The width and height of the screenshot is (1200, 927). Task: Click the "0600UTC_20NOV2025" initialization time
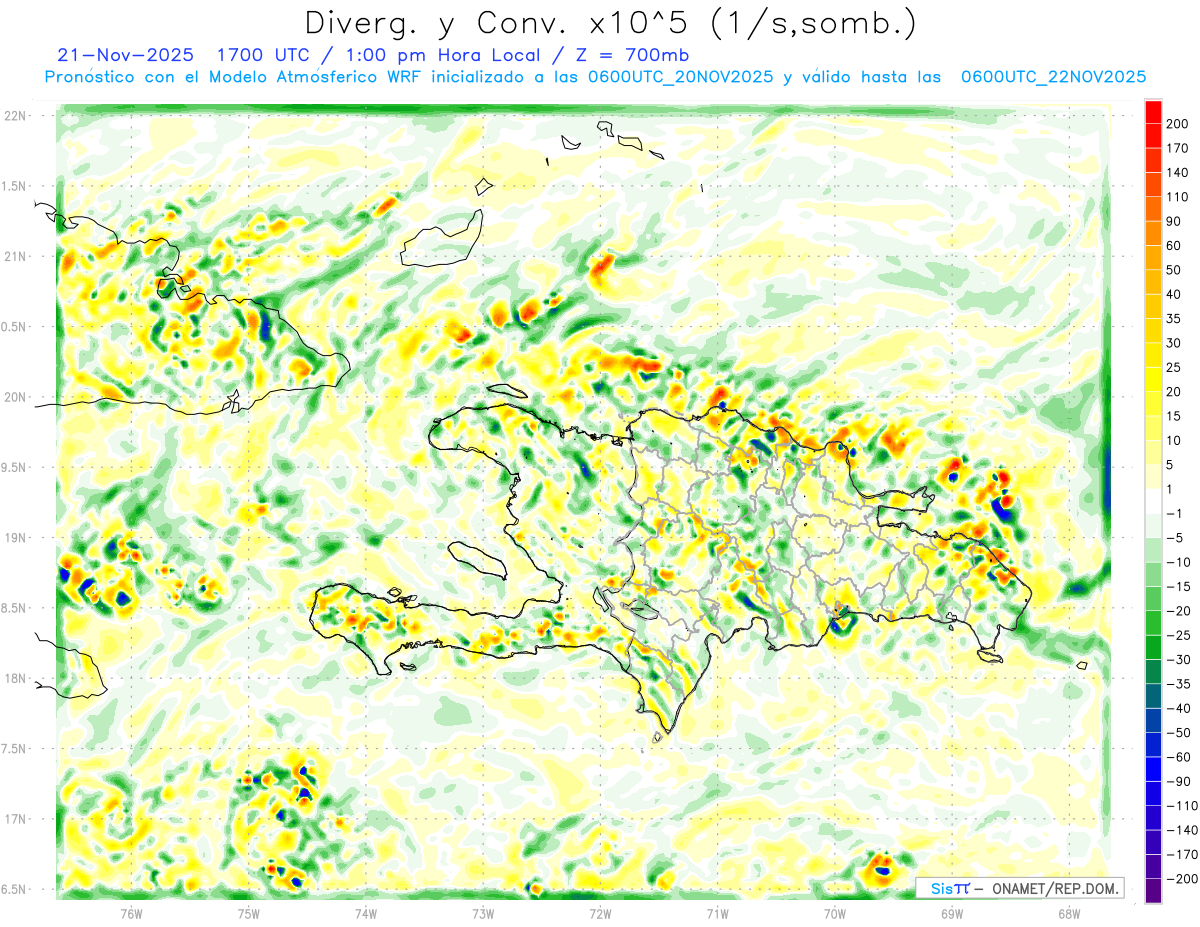680,76
